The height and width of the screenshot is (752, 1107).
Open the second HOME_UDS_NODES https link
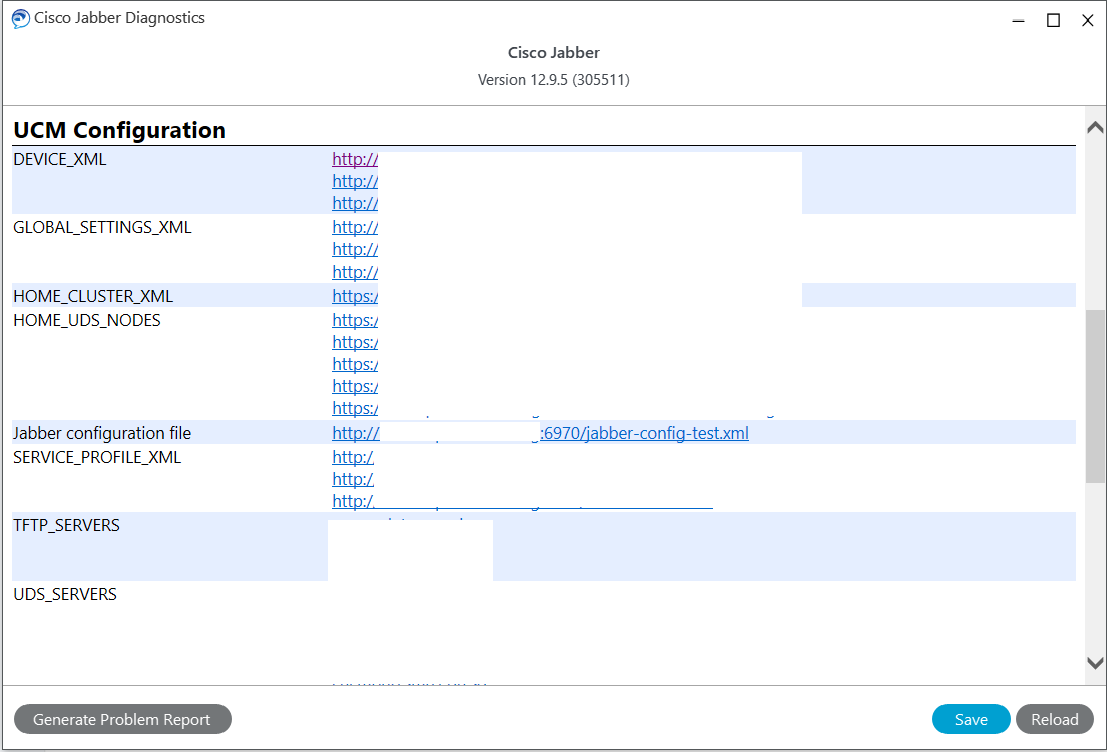(354, 341)
